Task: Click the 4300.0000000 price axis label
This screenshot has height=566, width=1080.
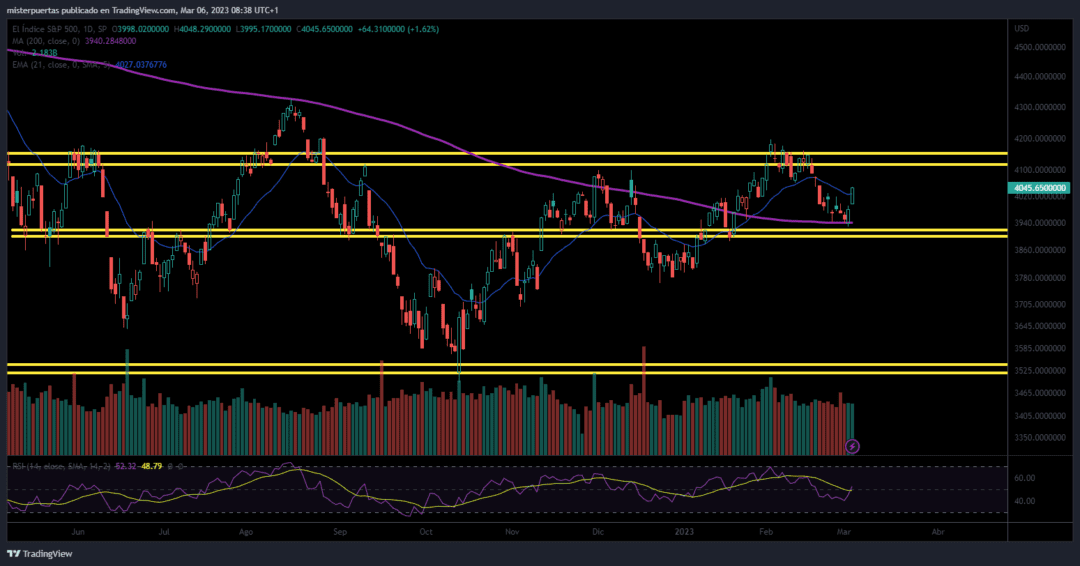Action: pyautogui.click(x=1040, y=107)
